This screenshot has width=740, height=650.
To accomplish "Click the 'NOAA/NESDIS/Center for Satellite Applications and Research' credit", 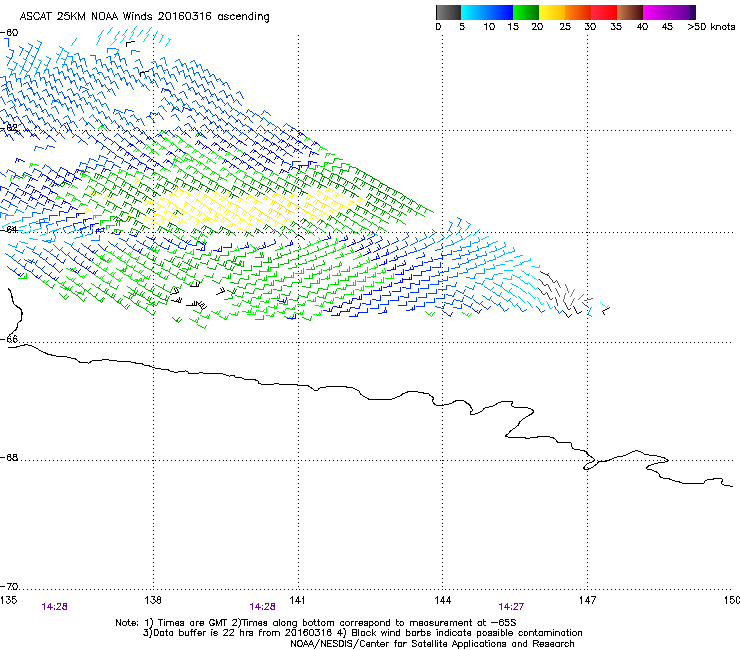I will click(x=432, y=644).
